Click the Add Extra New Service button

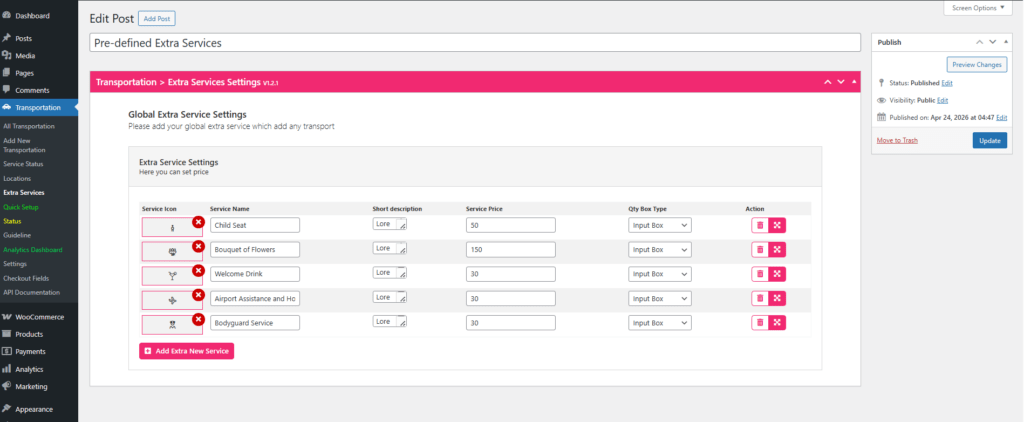186,351
